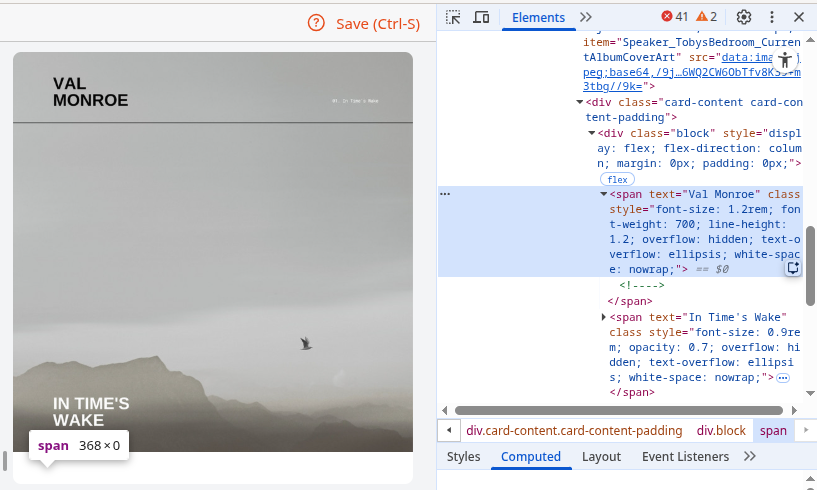Open the Event Listeners tab
This screenshot has width=817, height=490.
685,457
